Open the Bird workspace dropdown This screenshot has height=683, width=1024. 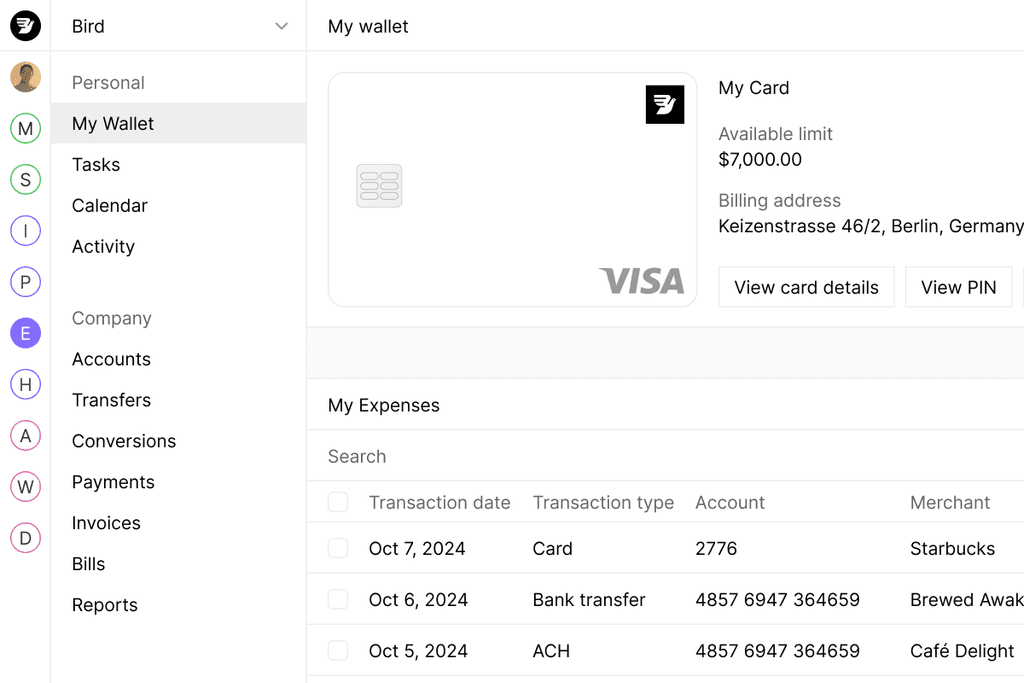click(x=178, y=26)
